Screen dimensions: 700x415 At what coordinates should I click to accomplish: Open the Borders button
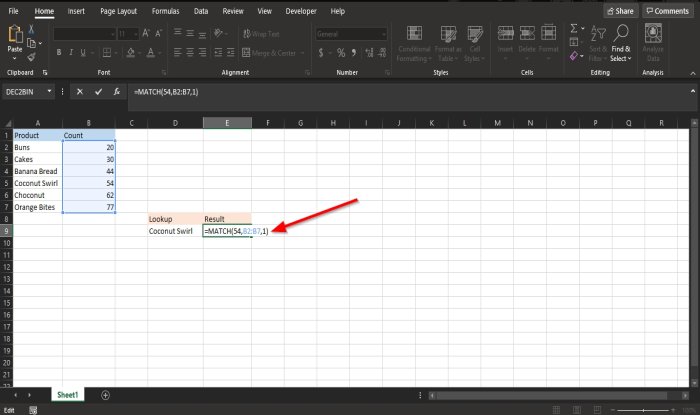coord(107,53)
